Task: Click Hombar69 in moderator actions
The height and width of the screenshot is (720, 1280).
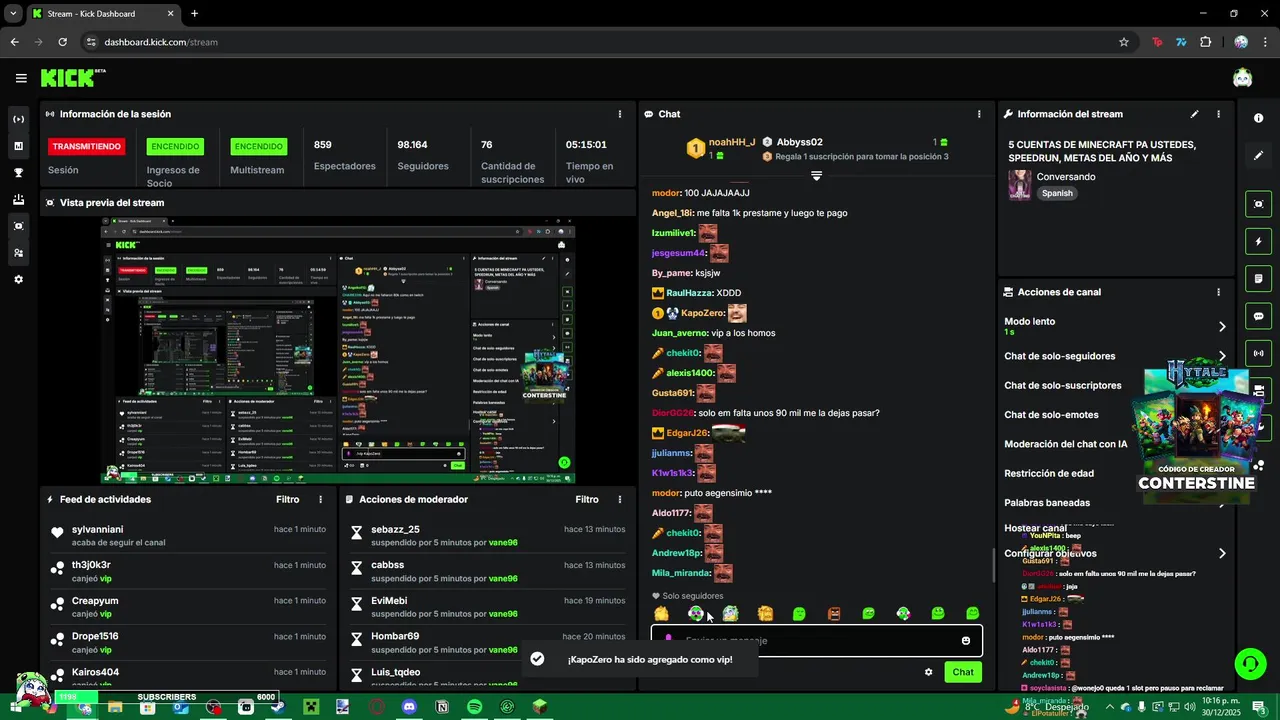Action: pos(395,636)
